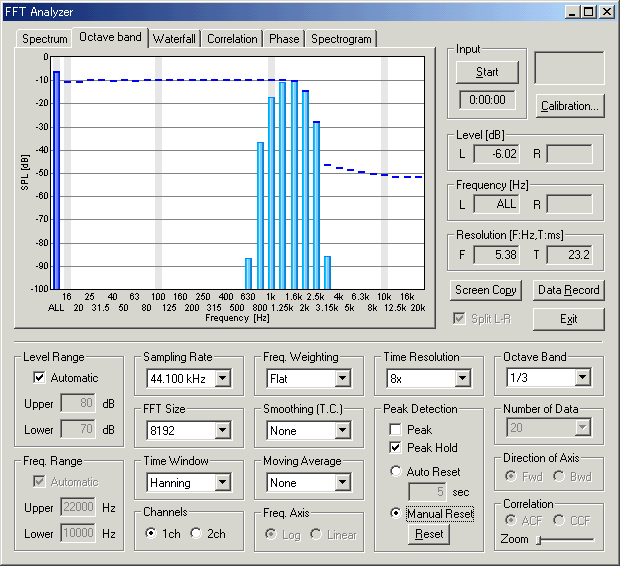Click the Level Range Upper dB field
The image size is (620, 566).
tap(78, 403)
